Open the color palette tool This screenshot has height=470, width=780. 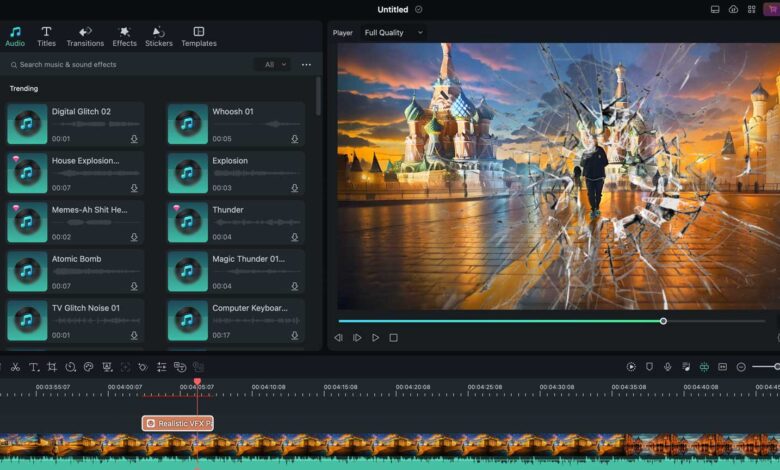coord(89,367)
